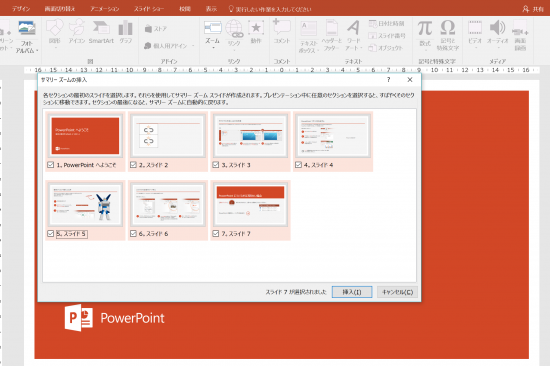Insert an object (オブジェクト)
Image resolution: width=550 pixels, height=366 pixels.
pyautogui.click(x=385, y=48)
